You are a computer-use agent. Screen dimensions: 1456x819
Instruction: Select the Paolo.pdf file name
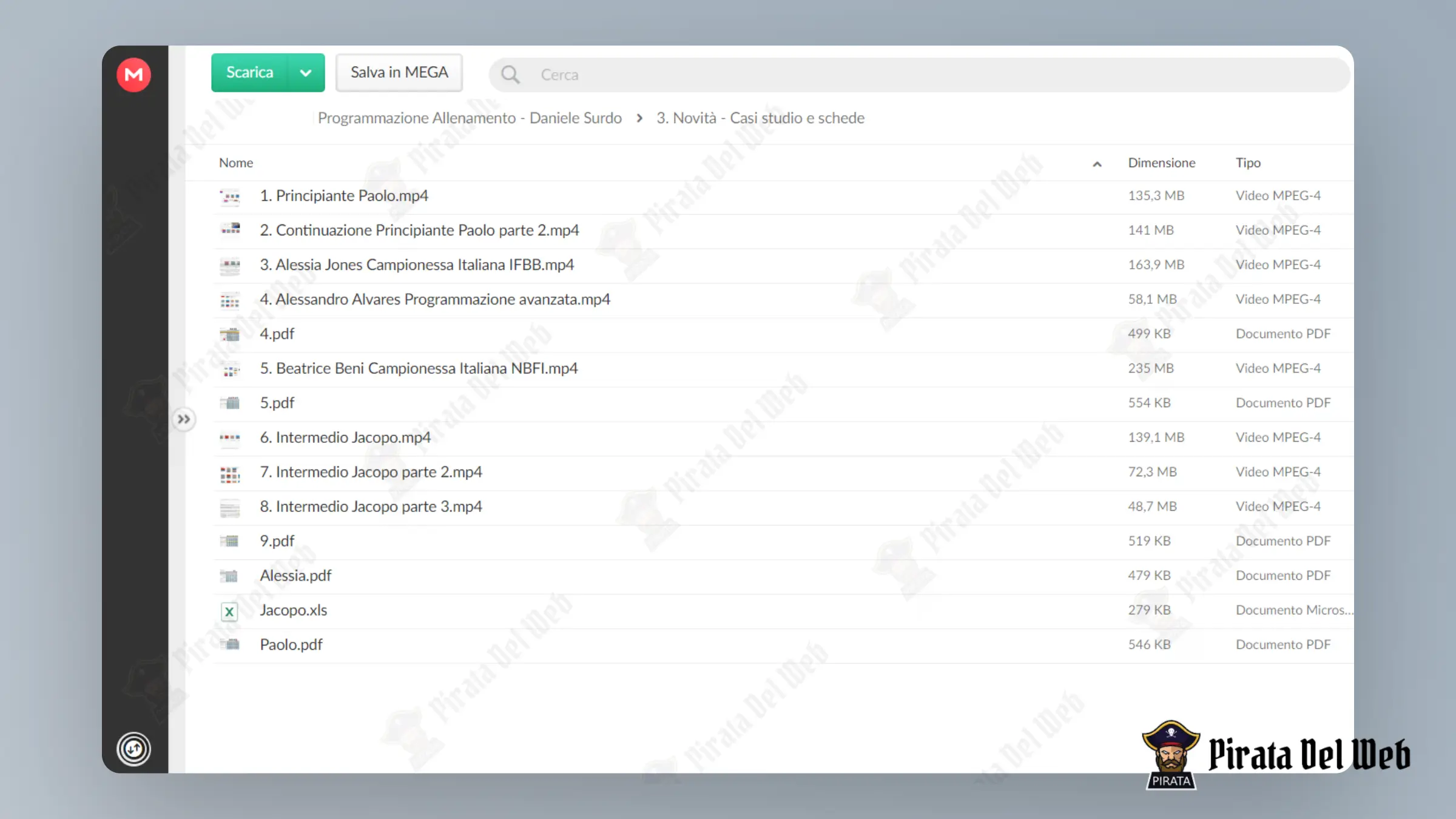click(x=291, y=645)
